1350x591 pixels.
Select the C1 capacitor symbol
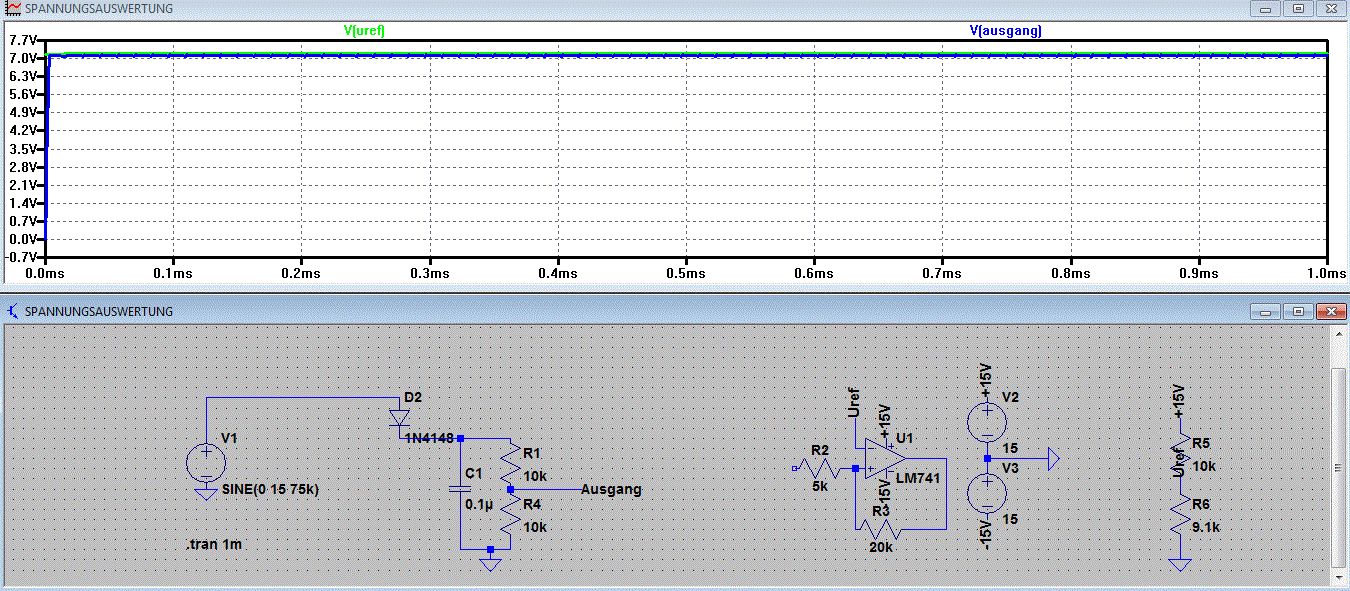pos(459,488)
